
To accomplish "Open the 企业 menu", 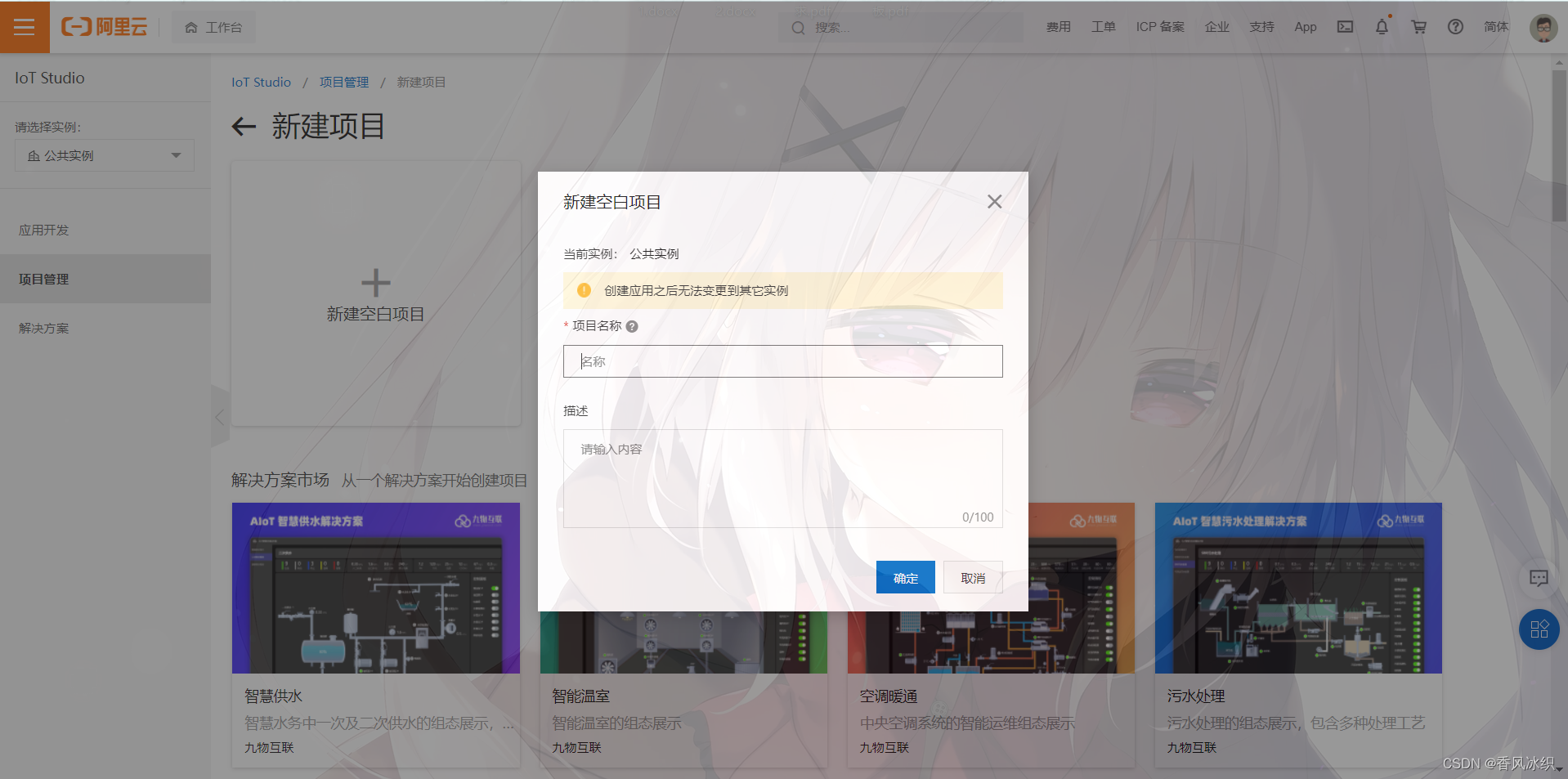I will (x=1216, y=27).
